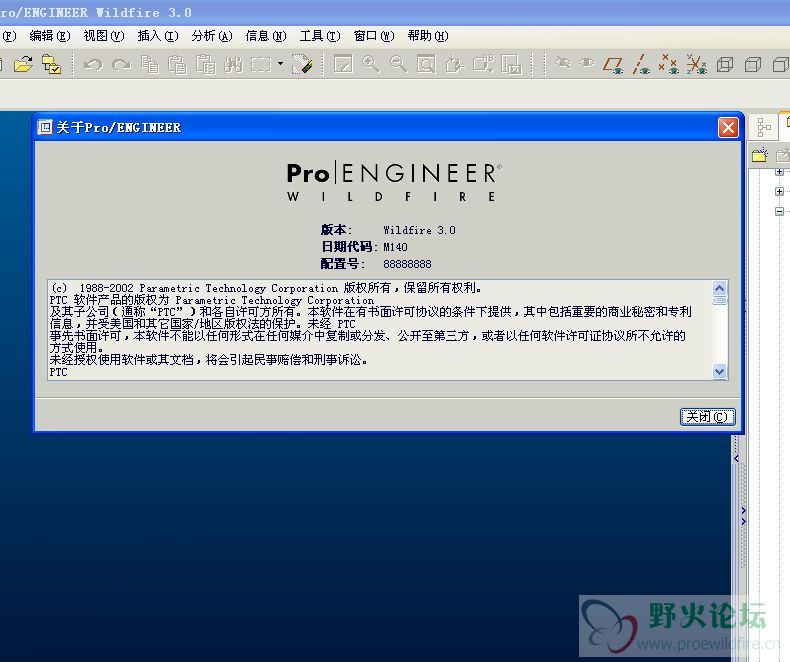Toggle datum axes display
790x662 pixels.
click(641, 64)
